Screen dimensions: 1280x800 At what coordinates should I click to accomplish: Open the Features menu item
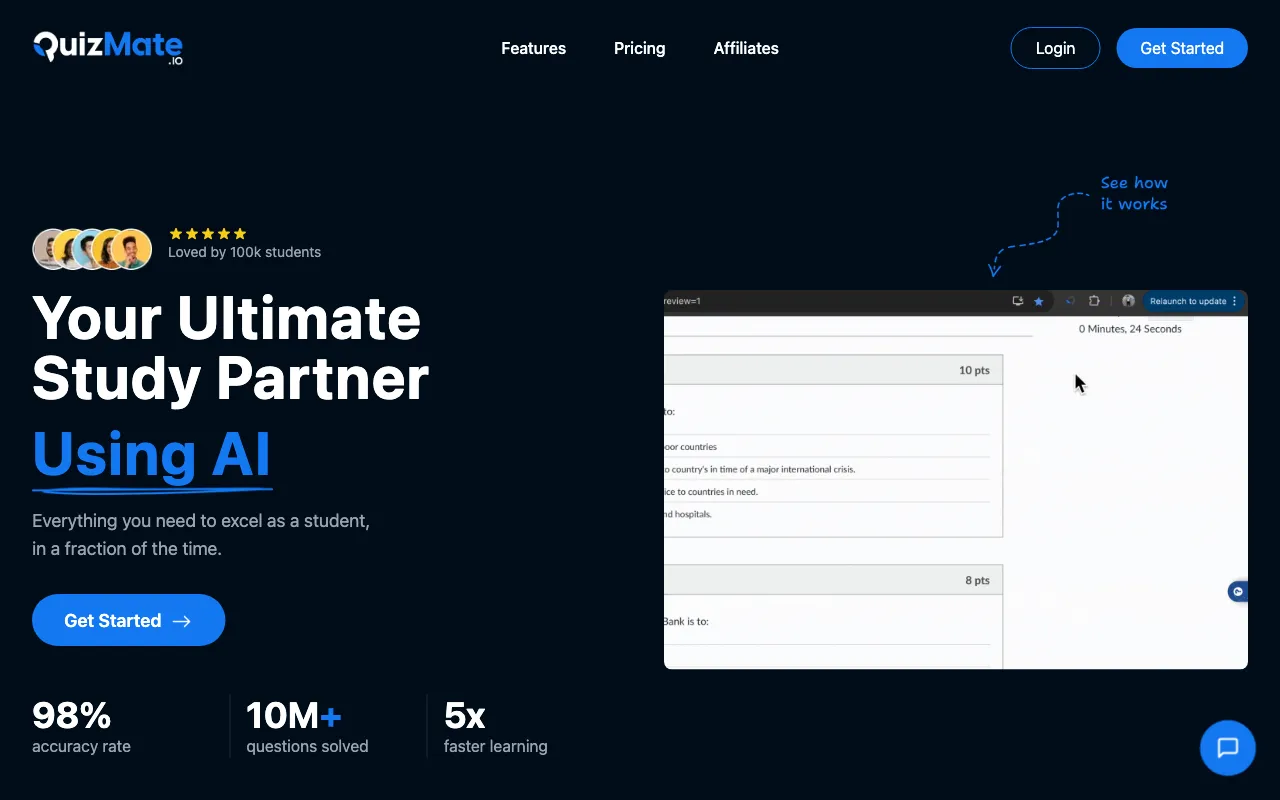pos(533,48)
